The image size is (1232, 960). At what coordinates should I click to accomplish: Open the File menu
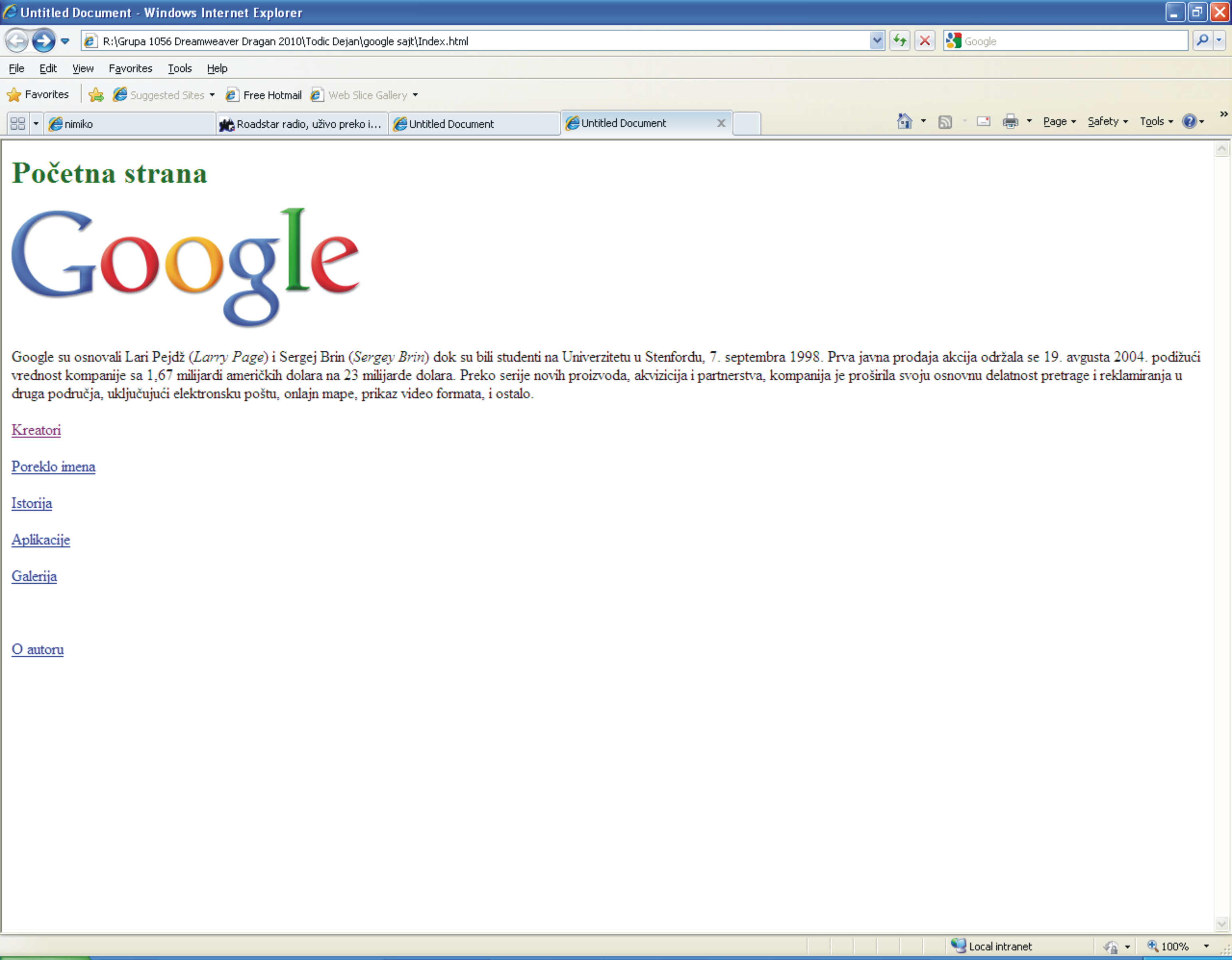16,68
